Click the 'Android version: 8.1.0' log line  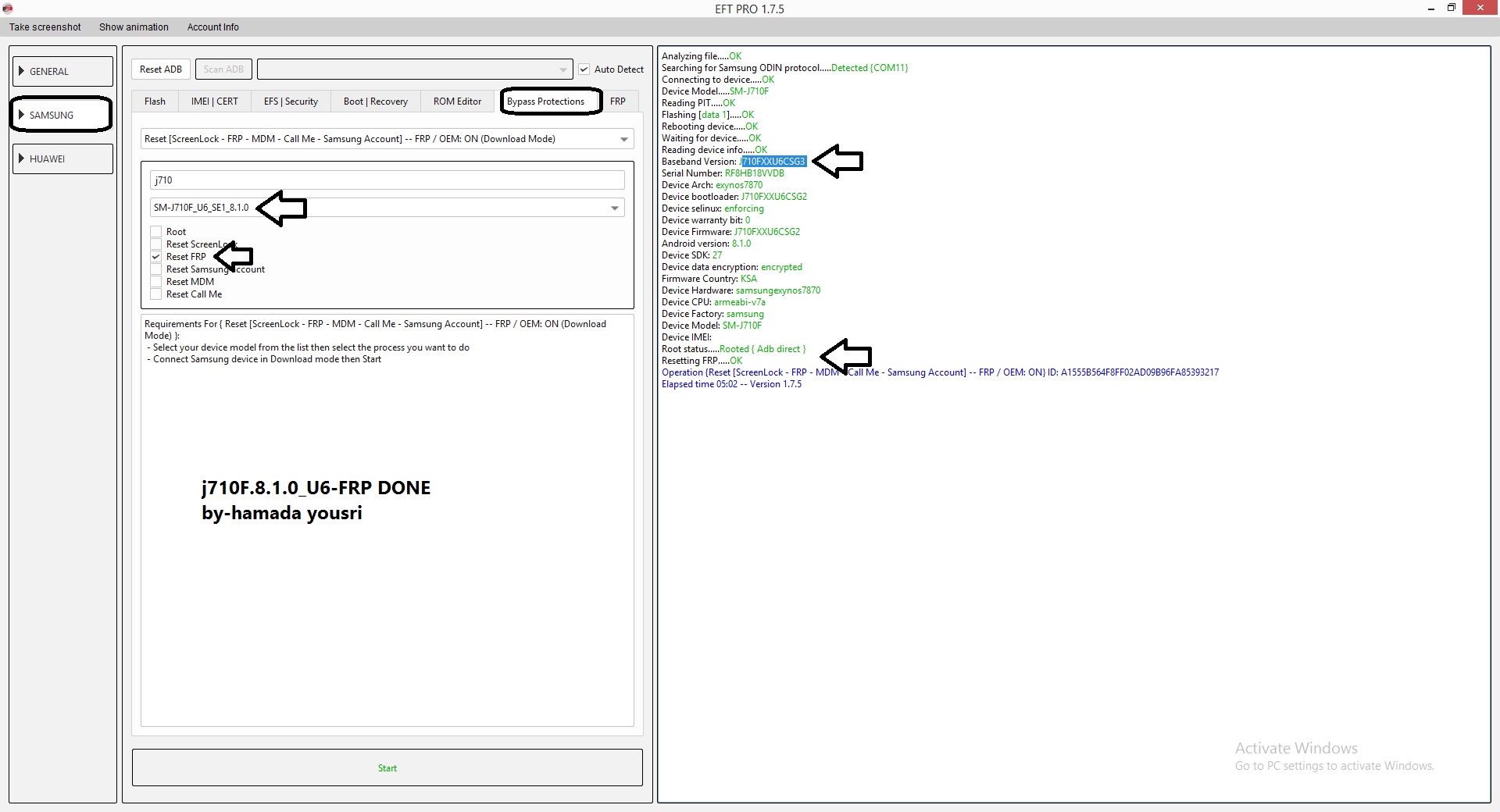click(x=706, y=244)
